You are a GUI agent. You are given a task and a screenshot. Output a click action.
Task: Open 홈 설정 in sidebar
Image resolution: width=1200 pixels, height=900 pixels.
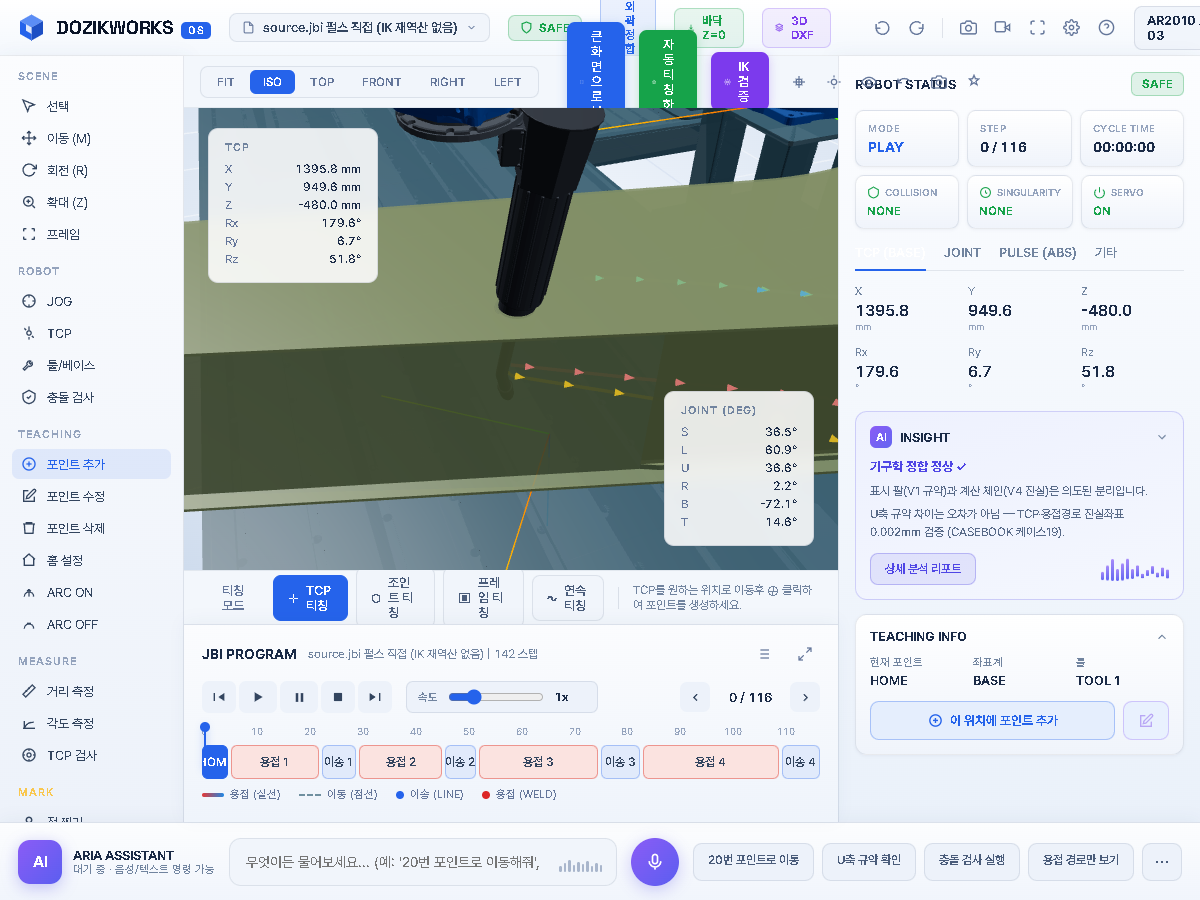tap(91, 560)
